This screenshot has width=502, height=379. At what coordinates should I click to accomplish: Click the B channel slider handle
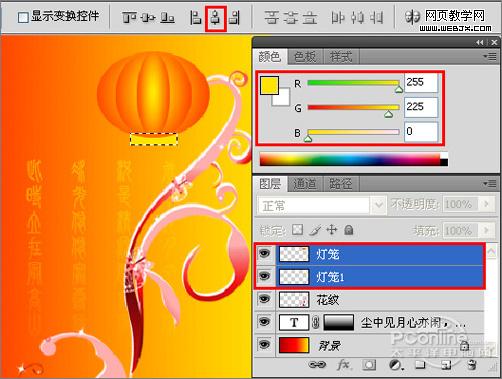click(308, 139)
